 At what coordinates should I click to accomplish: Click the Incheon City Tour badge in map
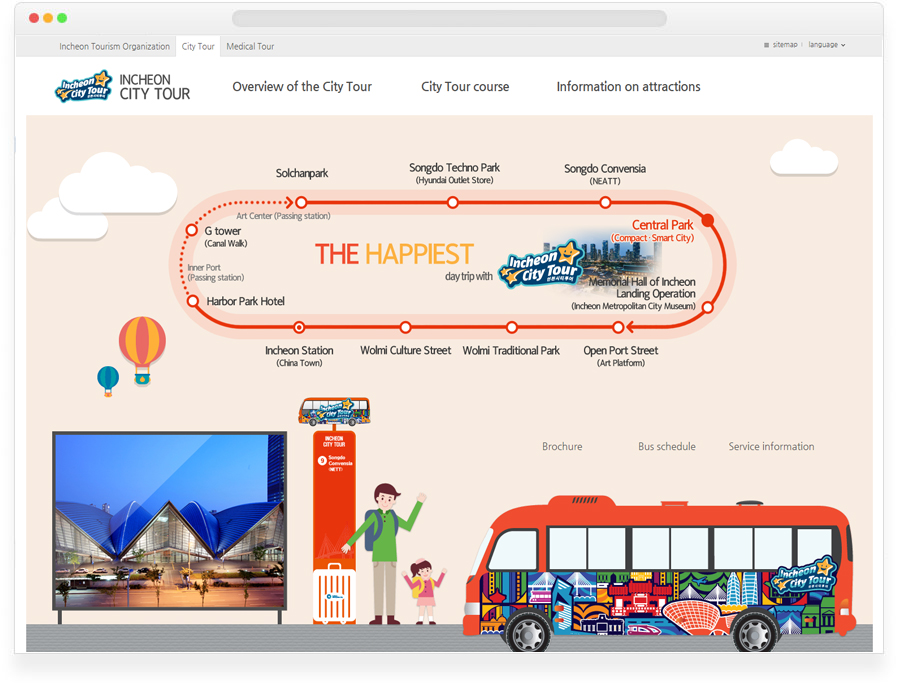(x=541, y=265)
